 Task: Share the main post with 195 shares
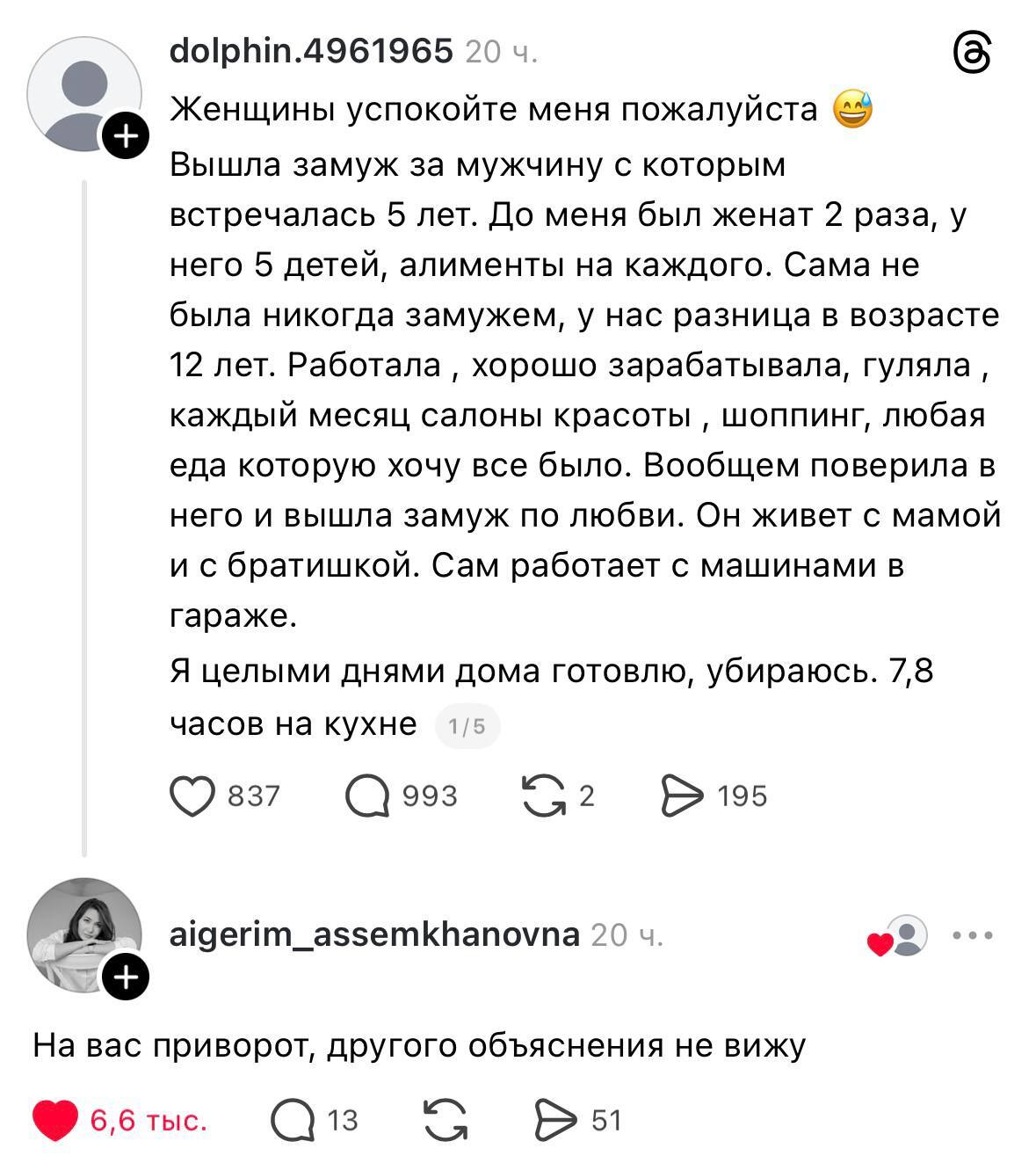coord(682,796)
